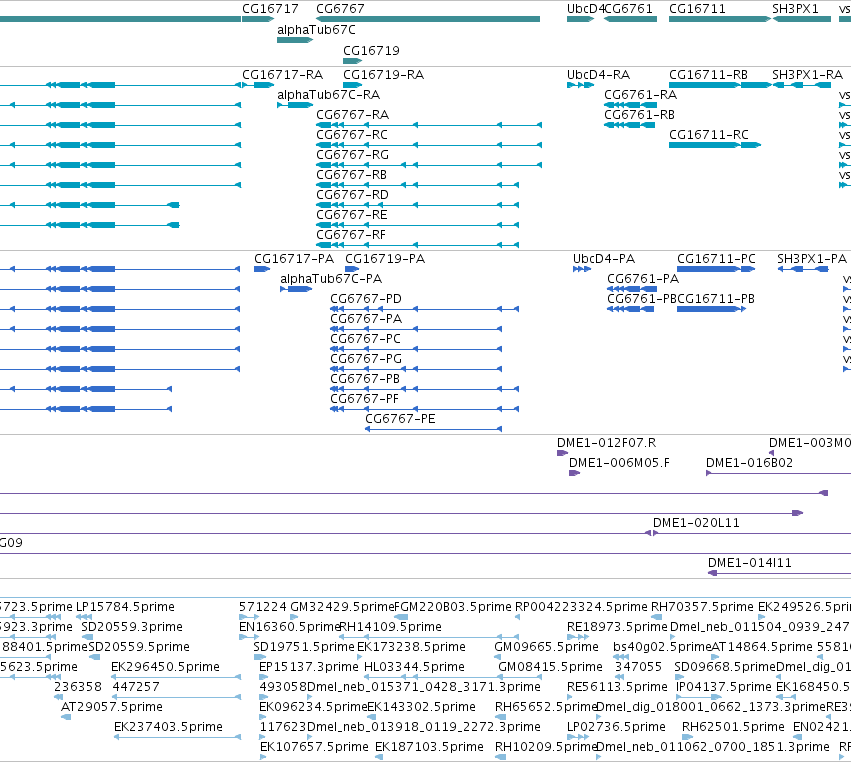Select EST label GM09665.5prime

pyautogui.click(x=547, y=647)
